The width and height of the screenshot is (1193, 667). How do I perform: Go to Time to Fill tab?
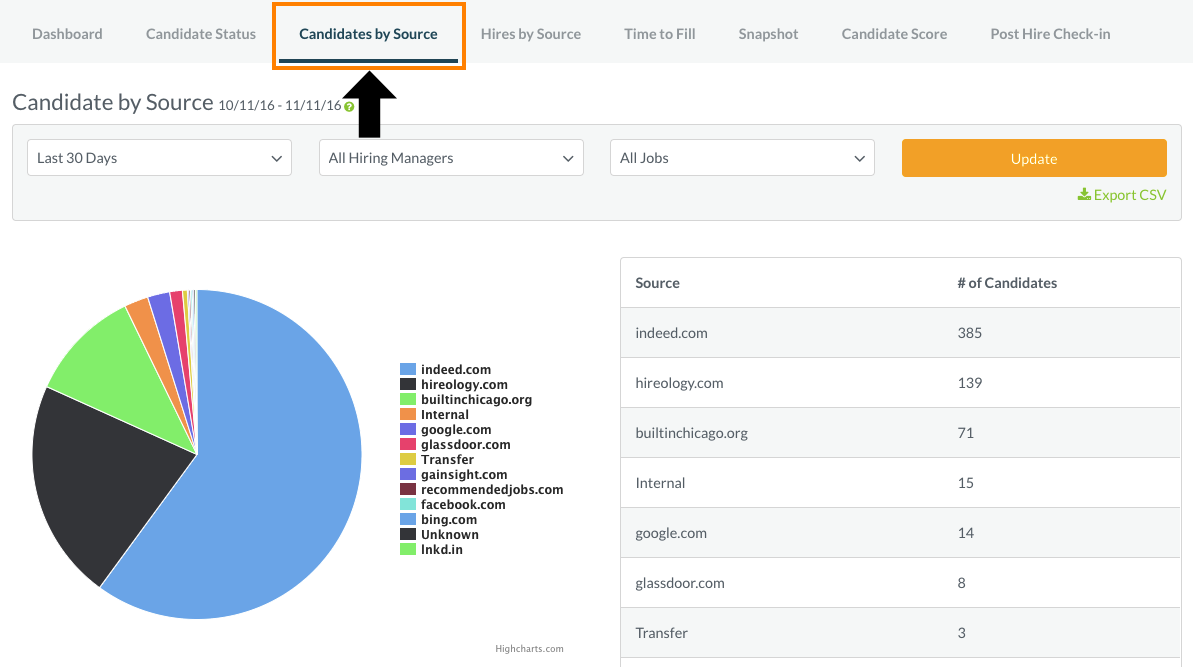[660, 34]
